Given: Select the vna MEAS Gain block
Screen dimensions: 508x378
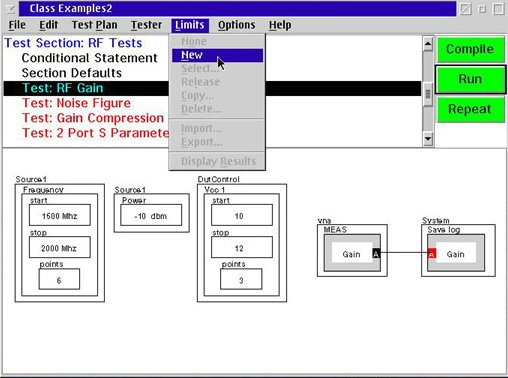Looking at the screenshot, I should (352, 253).
